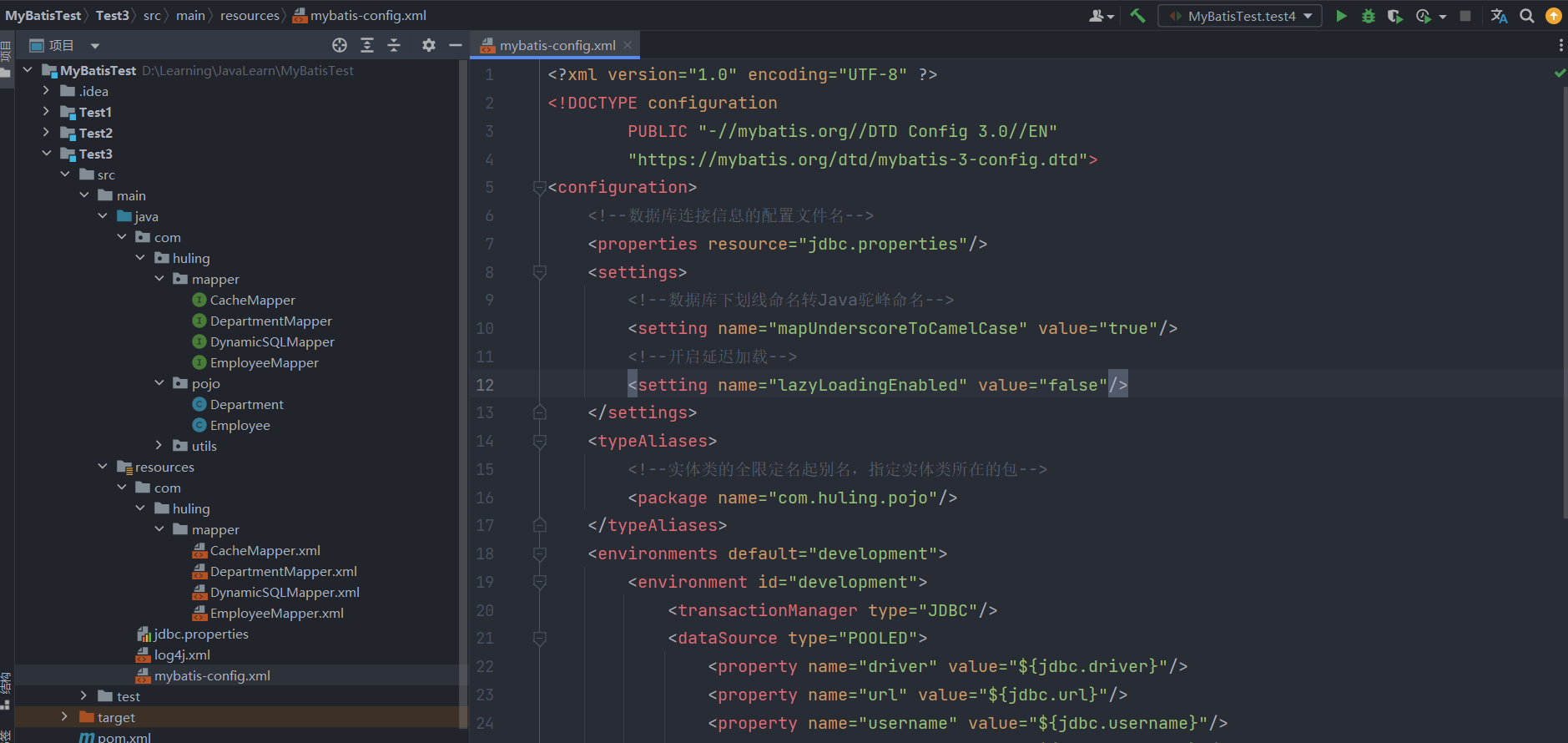This screenshot has height=743, width=1568.
Task: Expand the test folder
Action: coord(84,696)
